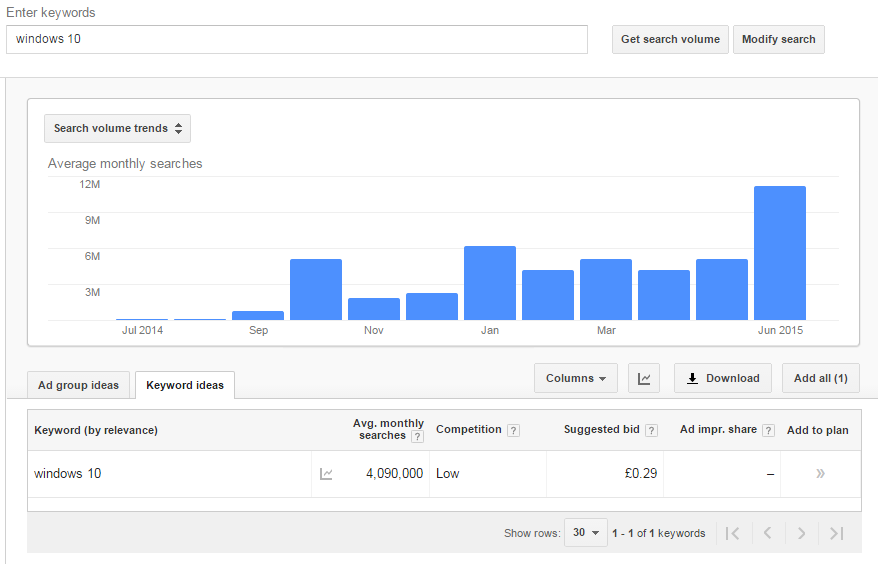
Task: Select the Keyword ideas tab
Action: (185, 385)
